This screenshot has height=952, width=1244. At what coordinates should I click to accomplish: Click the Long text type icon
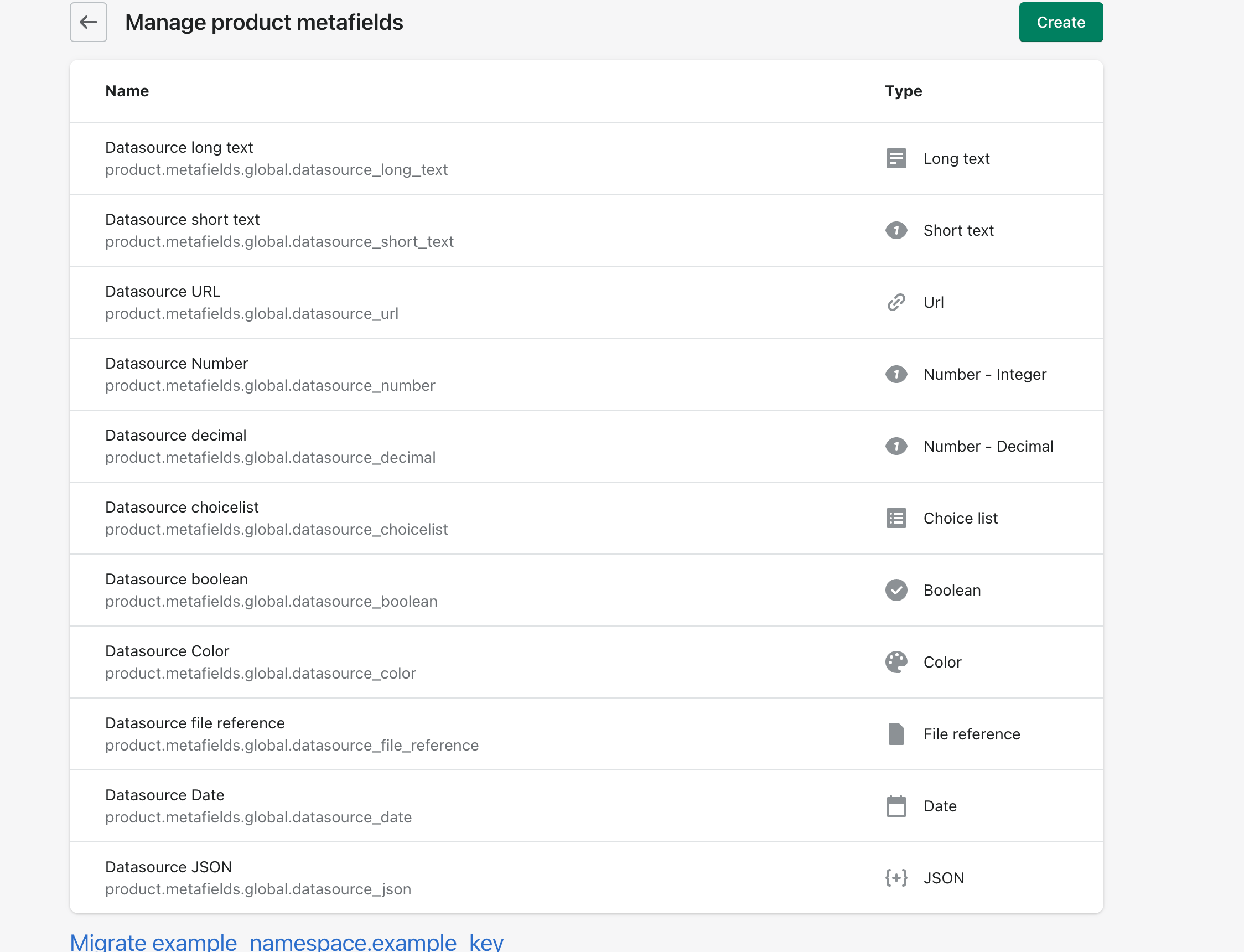pyautogui.click(x=895, y=159)
